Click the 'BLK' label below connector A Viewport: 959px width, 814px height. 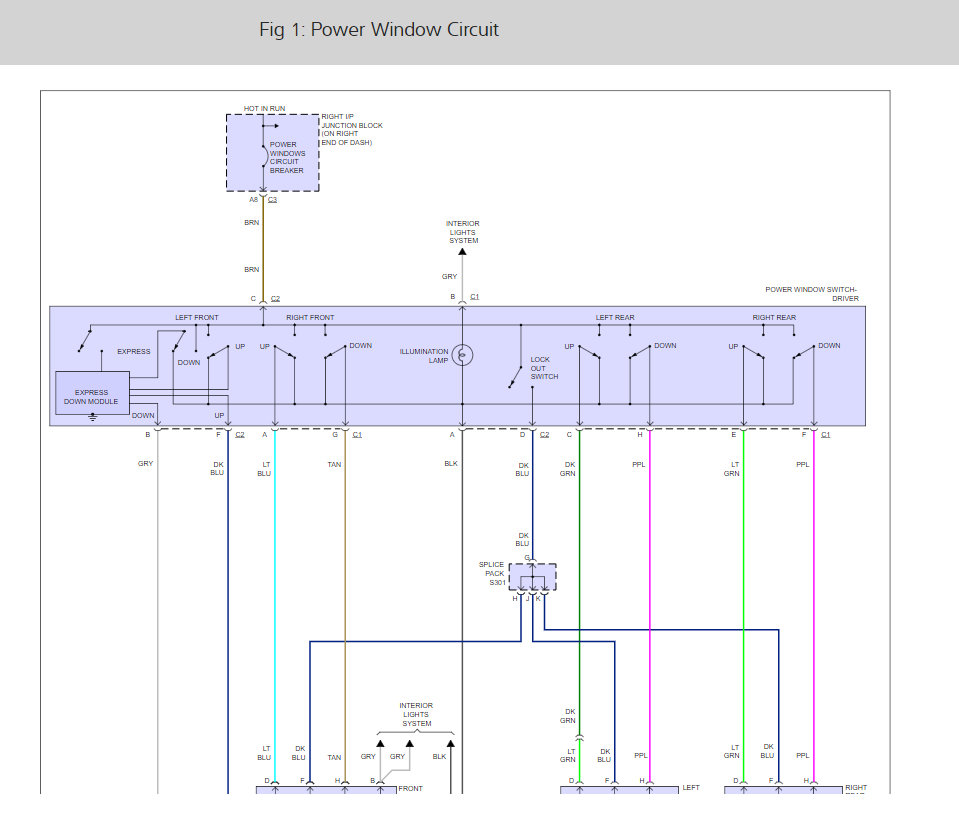click(451, 464)
